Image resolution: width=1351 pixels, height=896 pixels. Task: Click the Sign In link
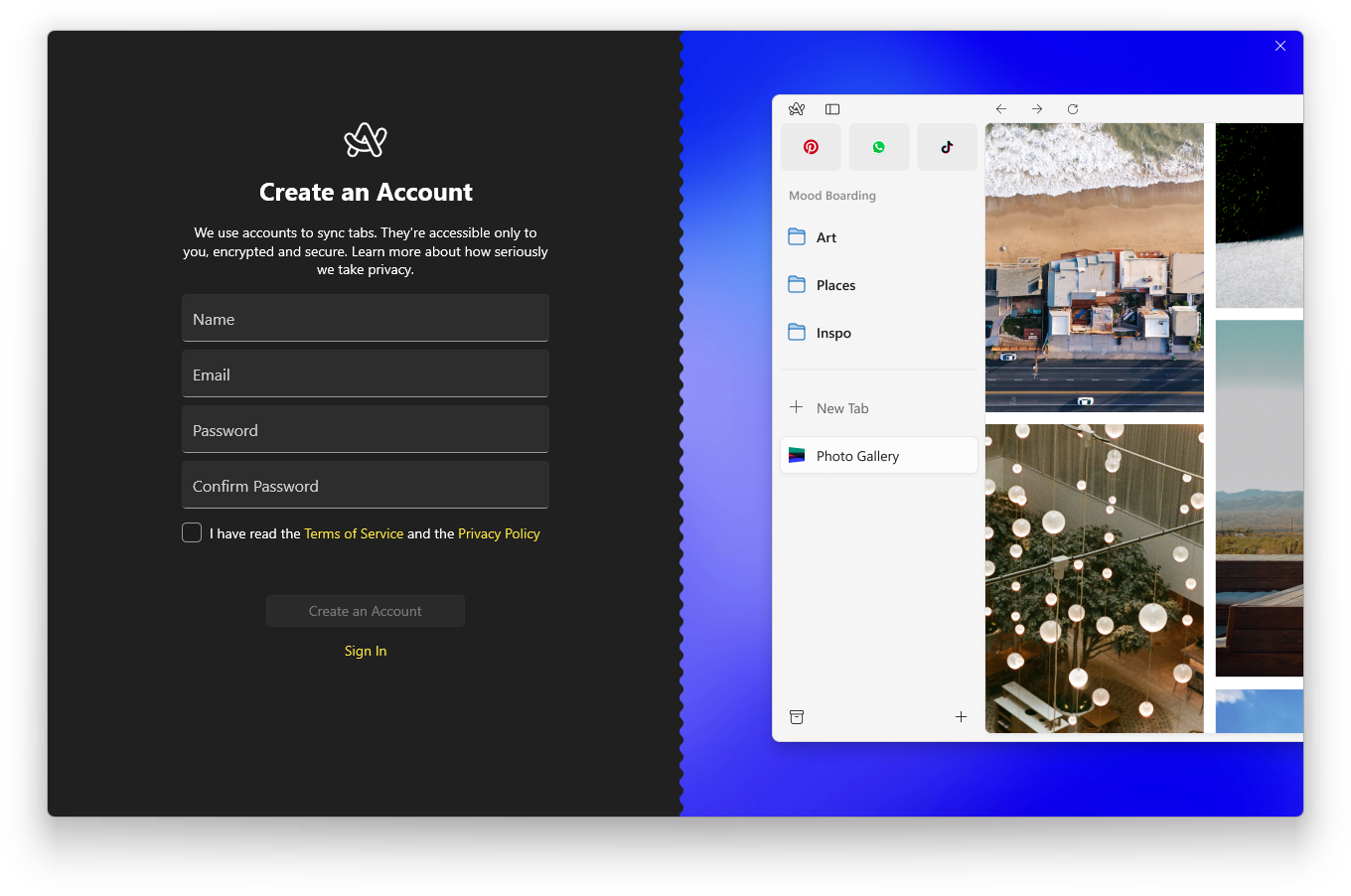coord(366,652)
